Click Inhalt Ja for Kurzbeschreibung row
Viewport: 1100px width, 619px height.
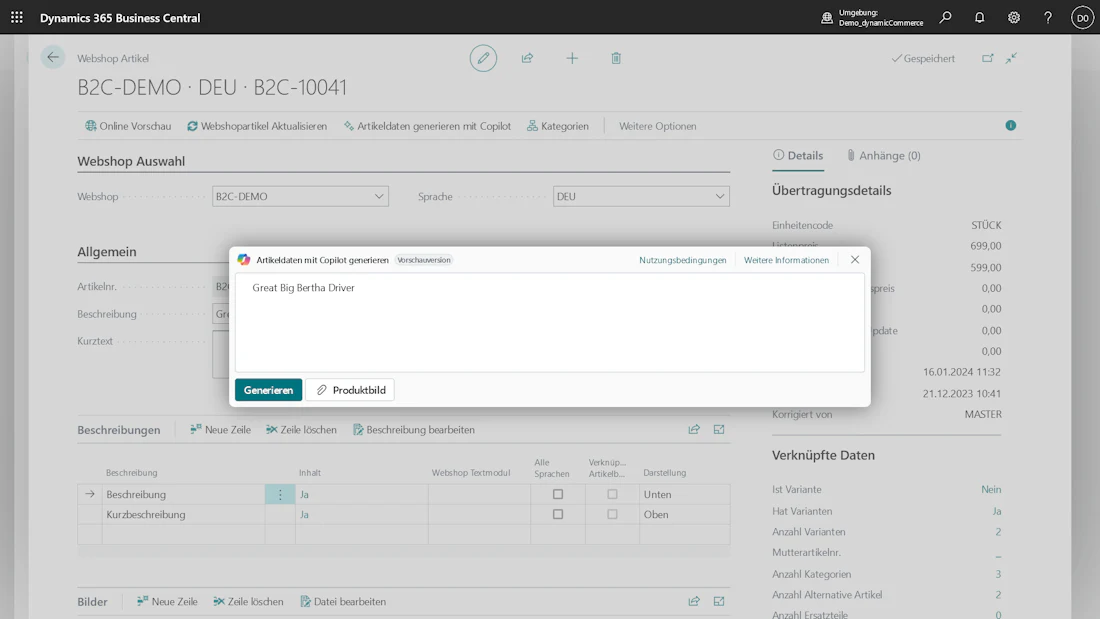tap(304, 514)
